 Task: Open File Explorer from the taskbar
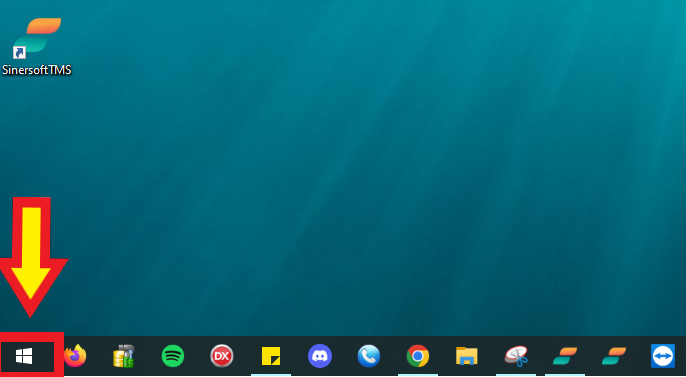(467, 356)
